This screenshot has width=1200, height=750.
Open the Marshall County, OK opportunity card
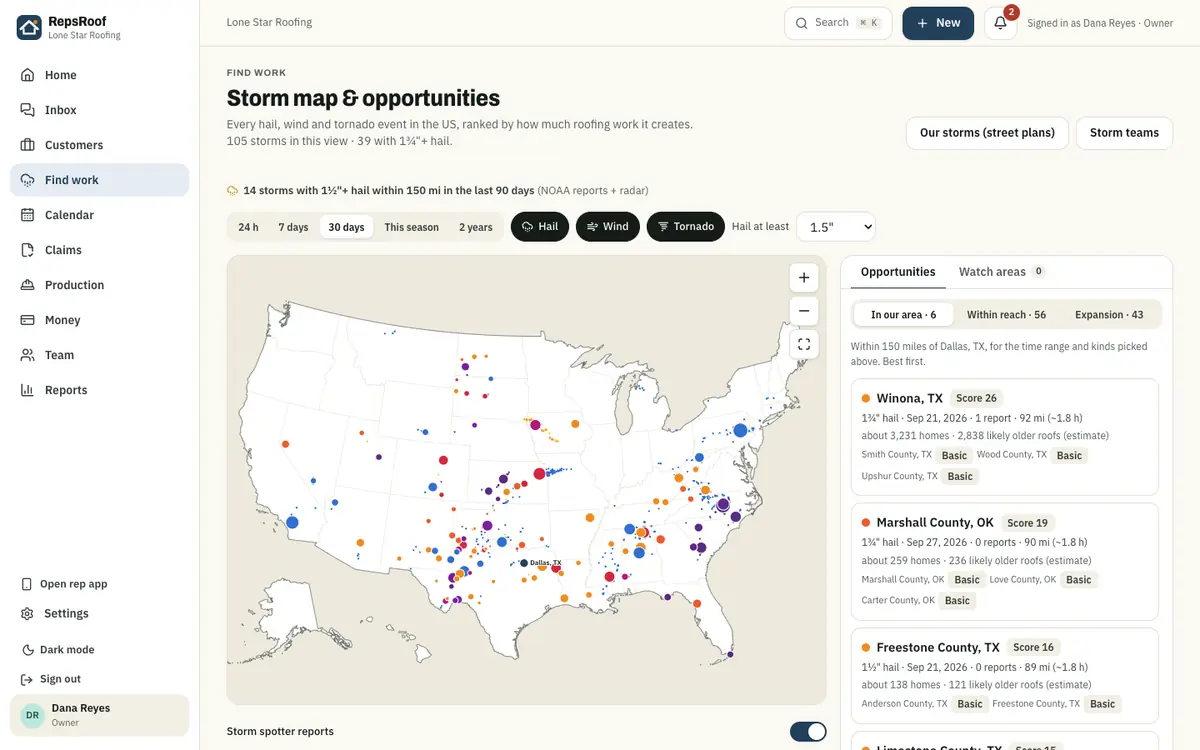click(x=1005, y=561)
